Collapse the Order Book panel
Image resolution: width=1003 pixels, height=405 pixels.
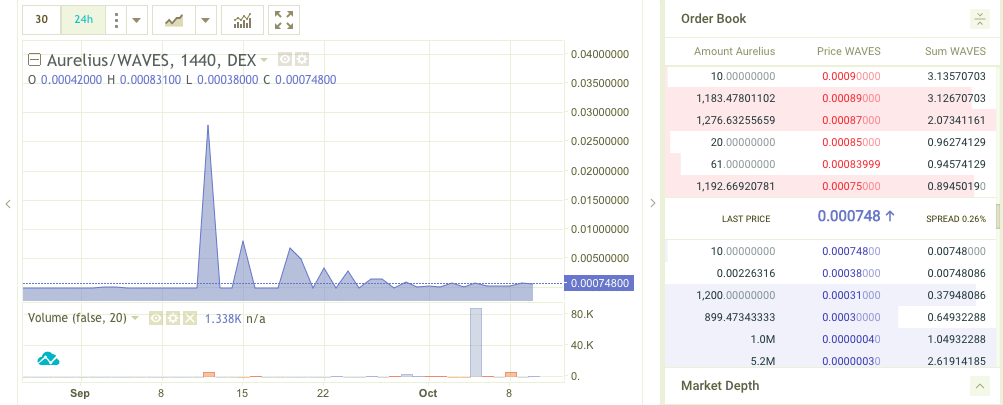point(979,19)
